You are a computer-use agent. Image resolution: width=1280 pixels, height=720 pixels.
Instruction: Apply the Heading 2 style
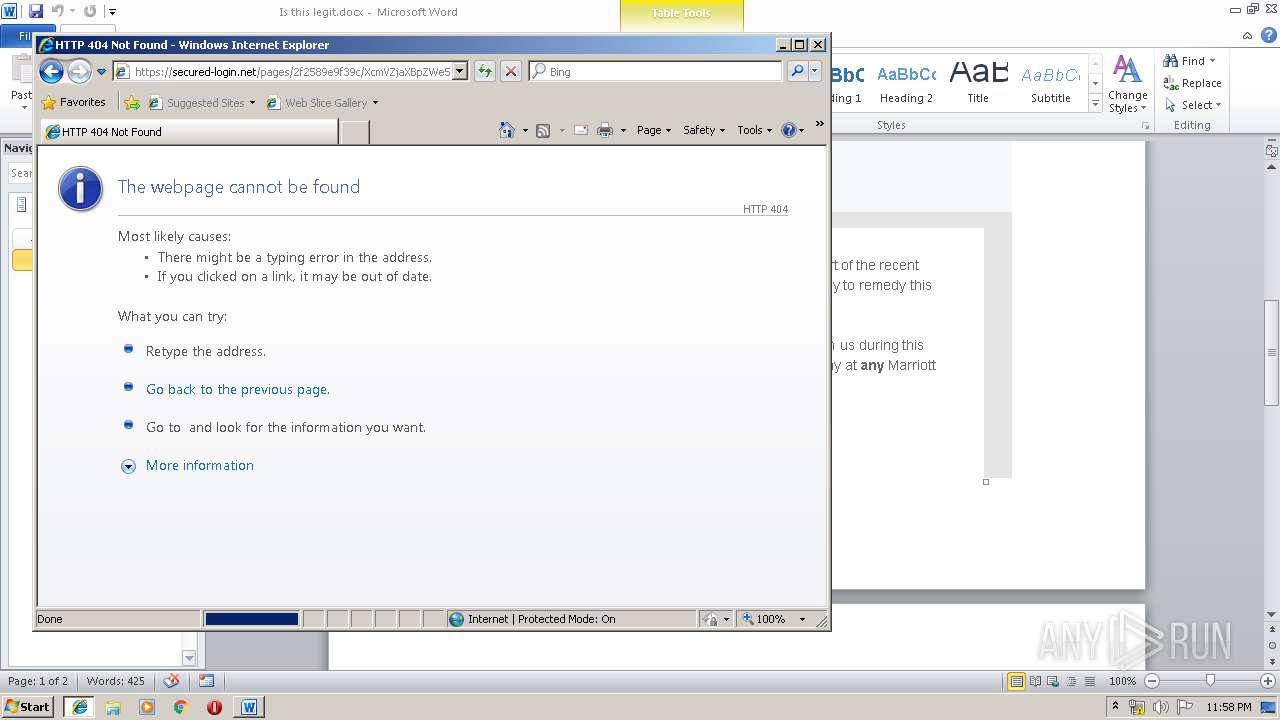[906, 85]
